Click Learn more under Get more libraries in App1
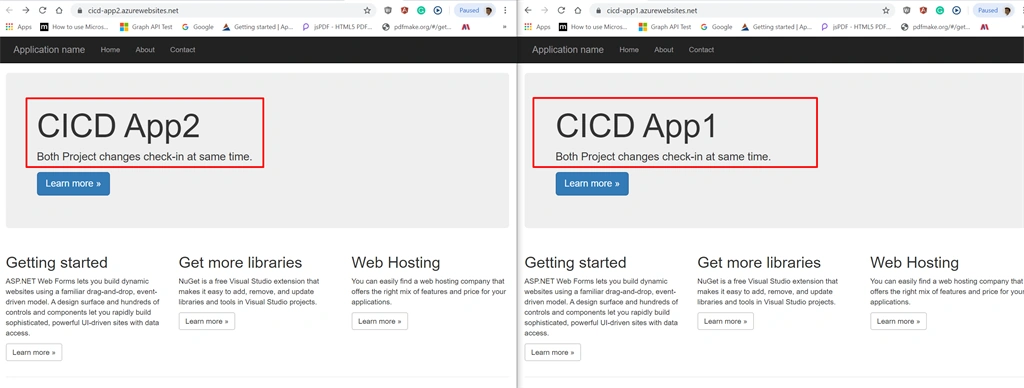The image size is (1024, 388). coord(726,321)
